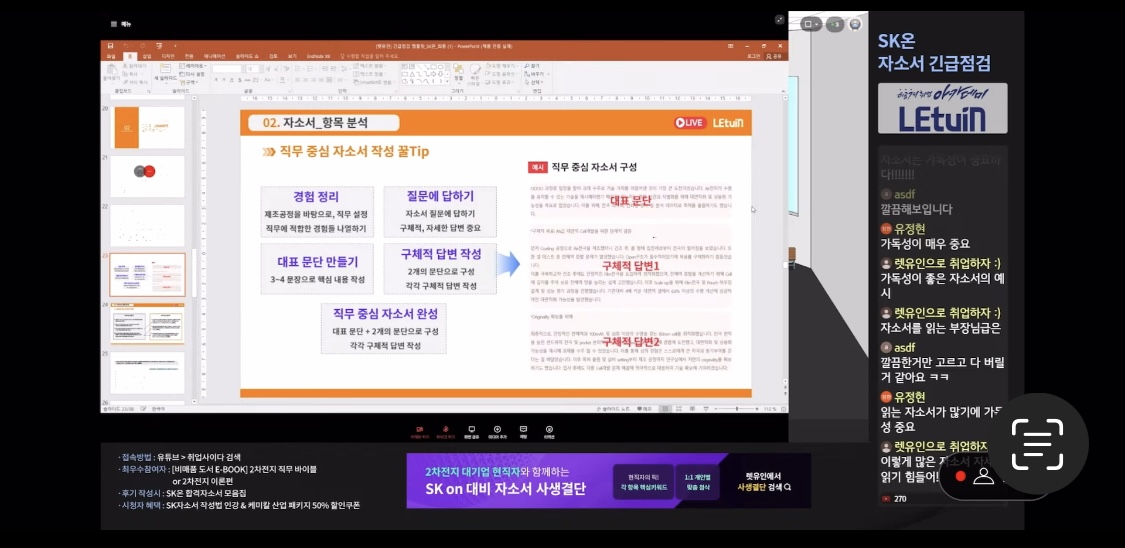Image resolution: width=1125 pixels, height=548 pixels.
Task: Click the 질문에 답하기 box on slide
Action: click(x=440, y=212)
